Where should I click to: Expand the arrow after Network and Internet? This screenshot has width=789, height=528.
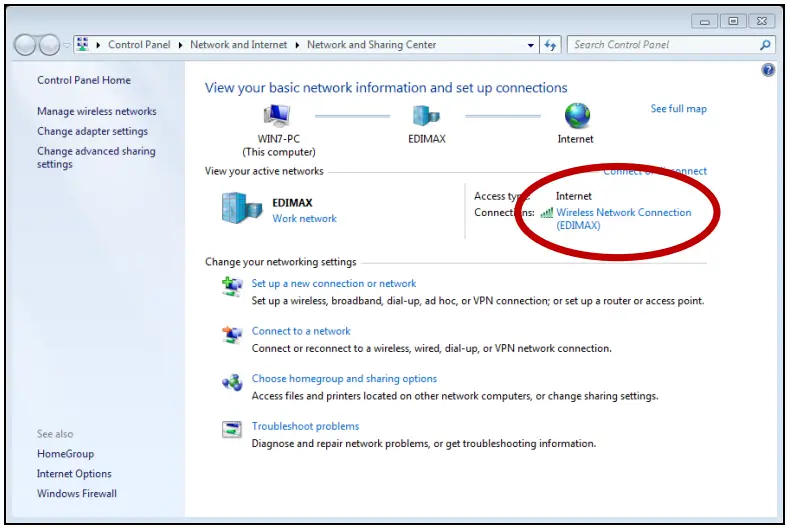pyautogui.click(x=297, y=45)
